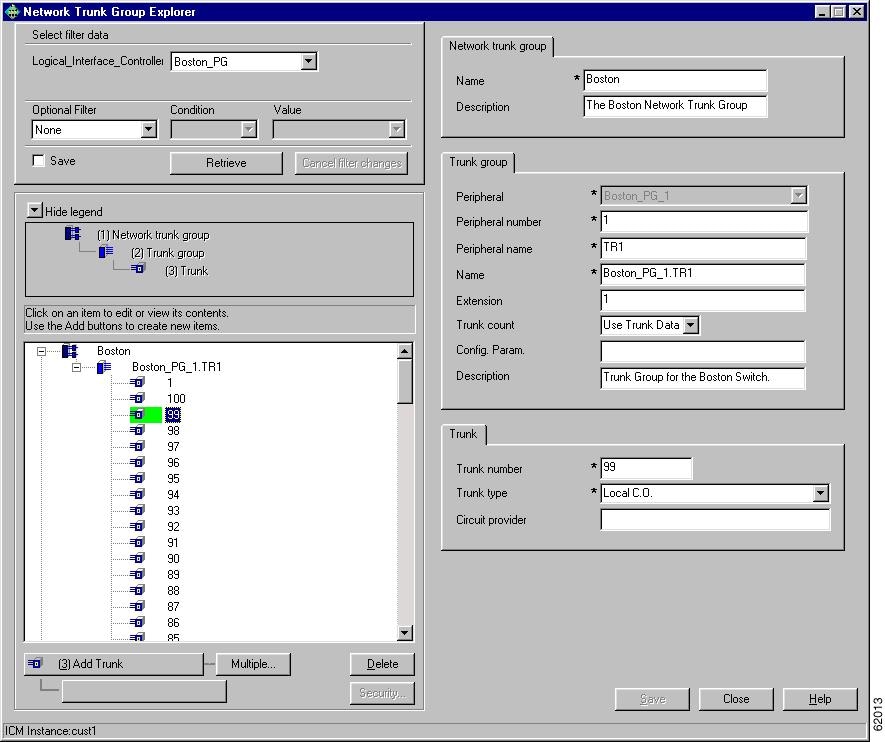Click the tree vertical scrollbar thumb

[405, 381]
